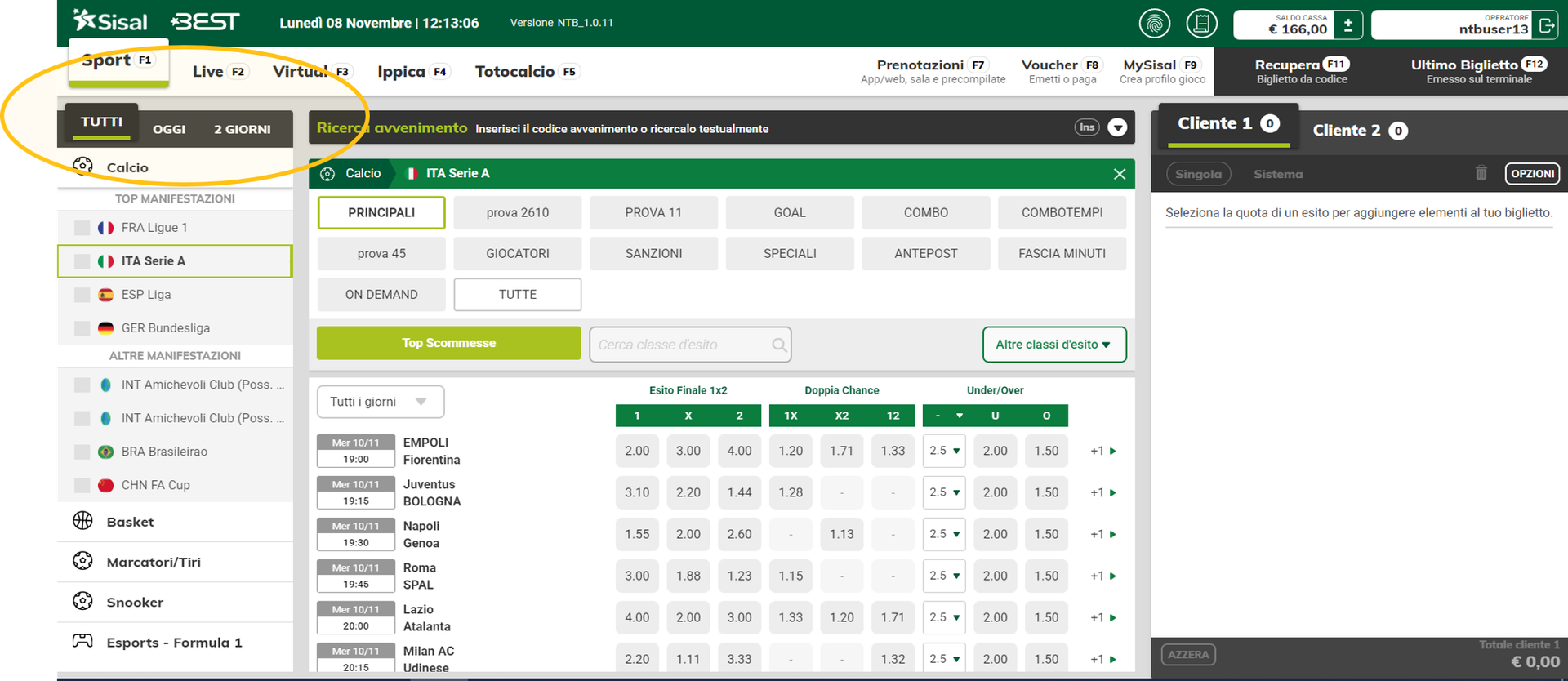Tick the BRA Brasileirao checkbox
Viewport: 1568px width, 681px height.
click(x=82, y=452)
